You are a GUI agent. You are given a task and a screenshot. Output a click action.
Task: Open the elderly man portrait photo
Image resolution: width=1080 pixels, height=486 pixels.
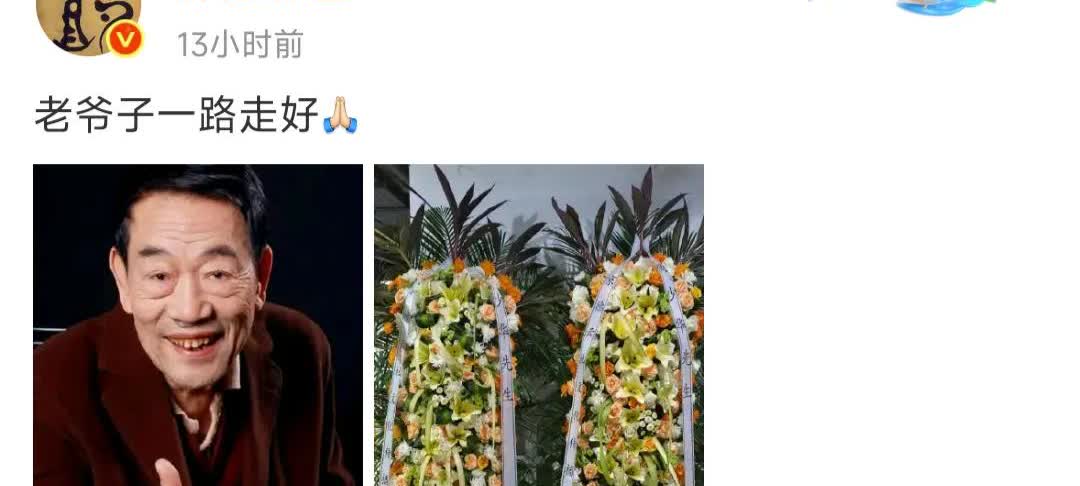[x=198, y=325]
